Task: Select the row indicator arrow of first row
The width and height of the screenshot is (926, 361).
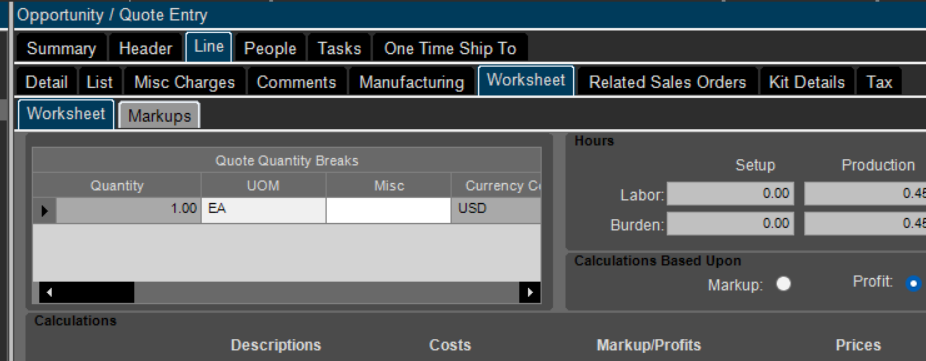Action: [x=44, y=210]
